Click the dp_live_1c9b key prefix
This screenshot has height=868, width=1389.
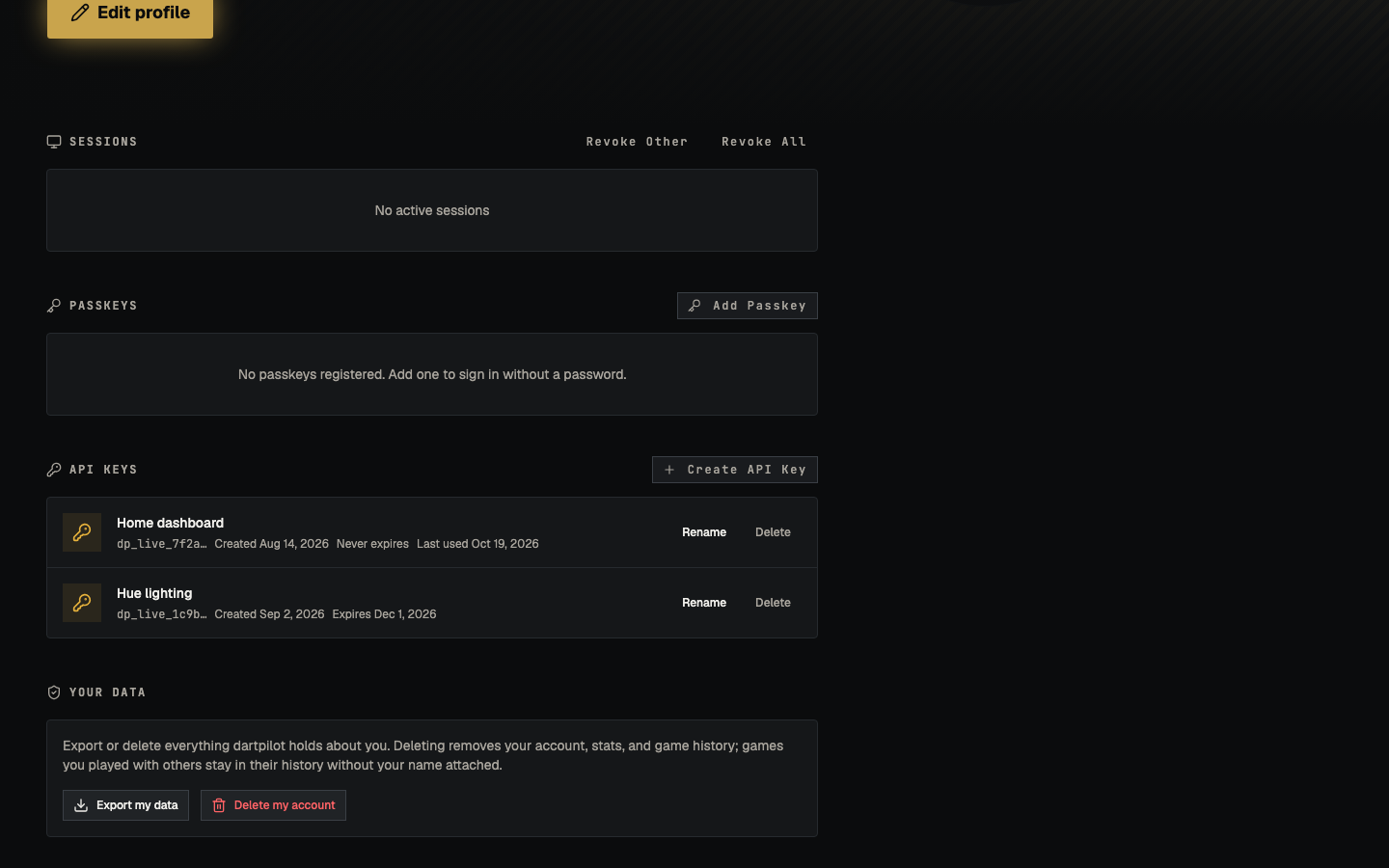point(161,614)
